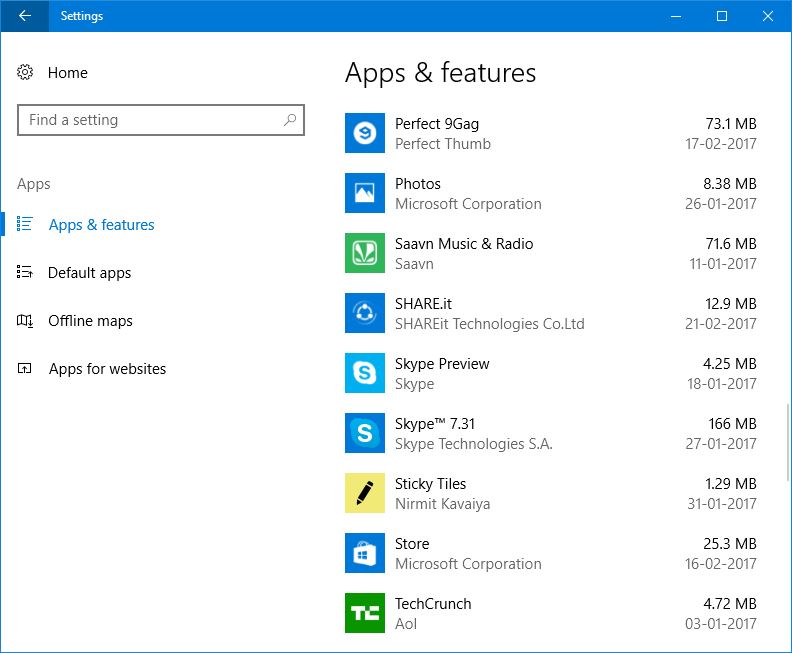Screen dimensions: 792x653
Task: Click the Skype 7.31 app icon
Action: click(365, 433)
